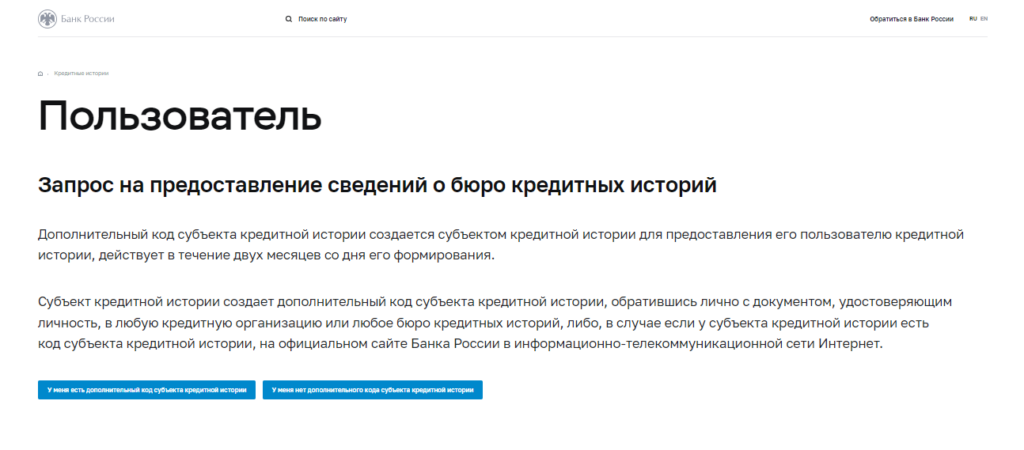The image size is (1024, 450).
Task: Click the home icon in the breadcrumb
Action: pos(40,74)
